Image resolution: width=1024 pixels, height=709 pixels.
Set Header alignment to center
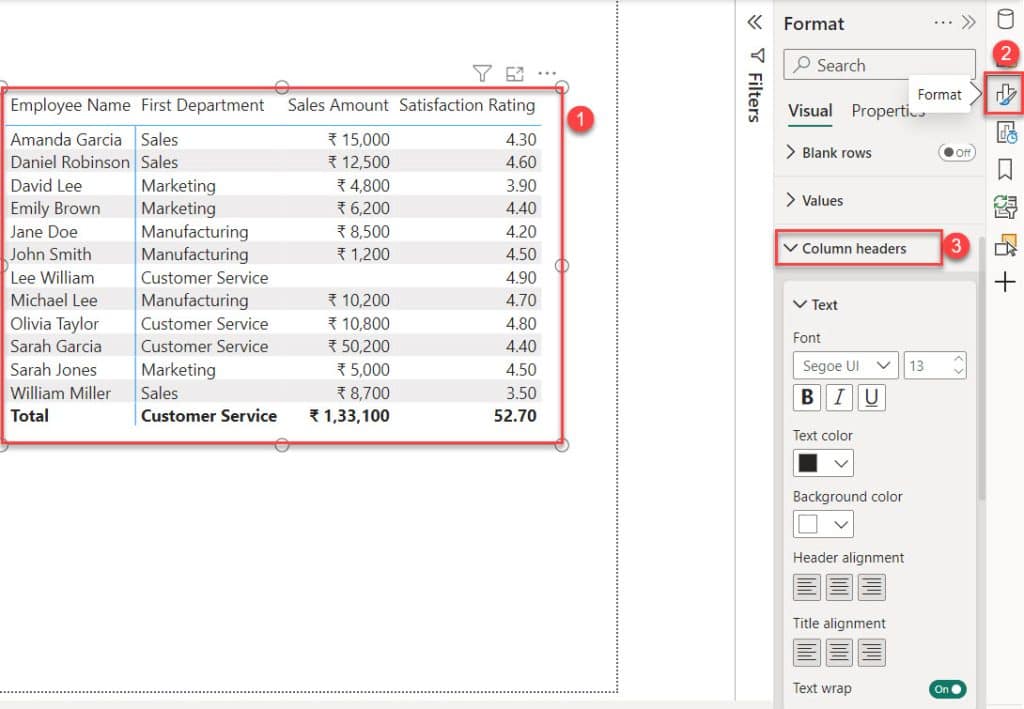click(x=839, y=587)
